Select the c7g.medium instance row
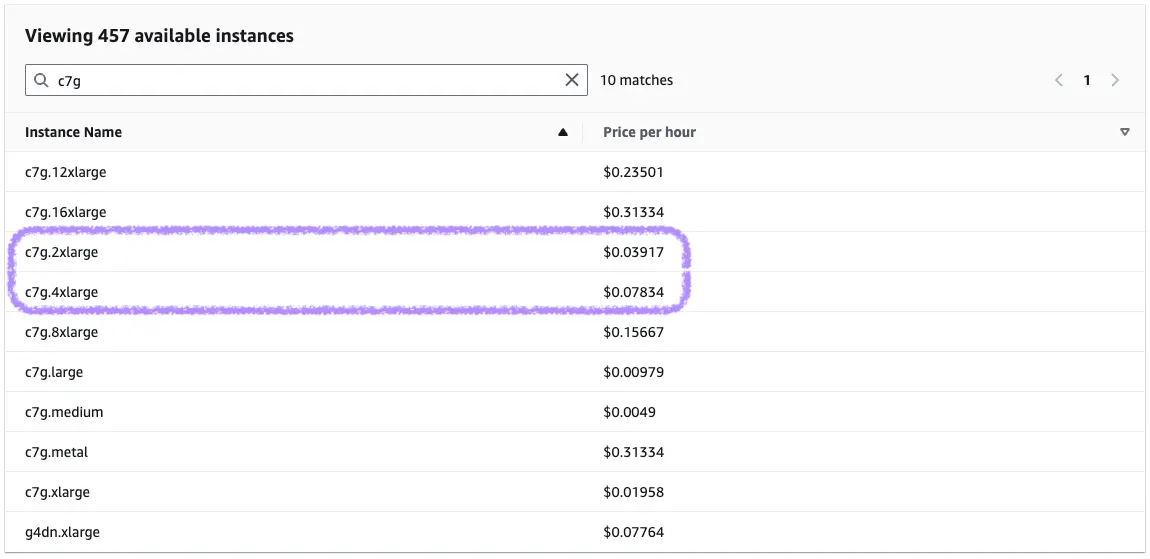Image resolution: width=1150 pixels, height=559 pixels. coord(64,412)
